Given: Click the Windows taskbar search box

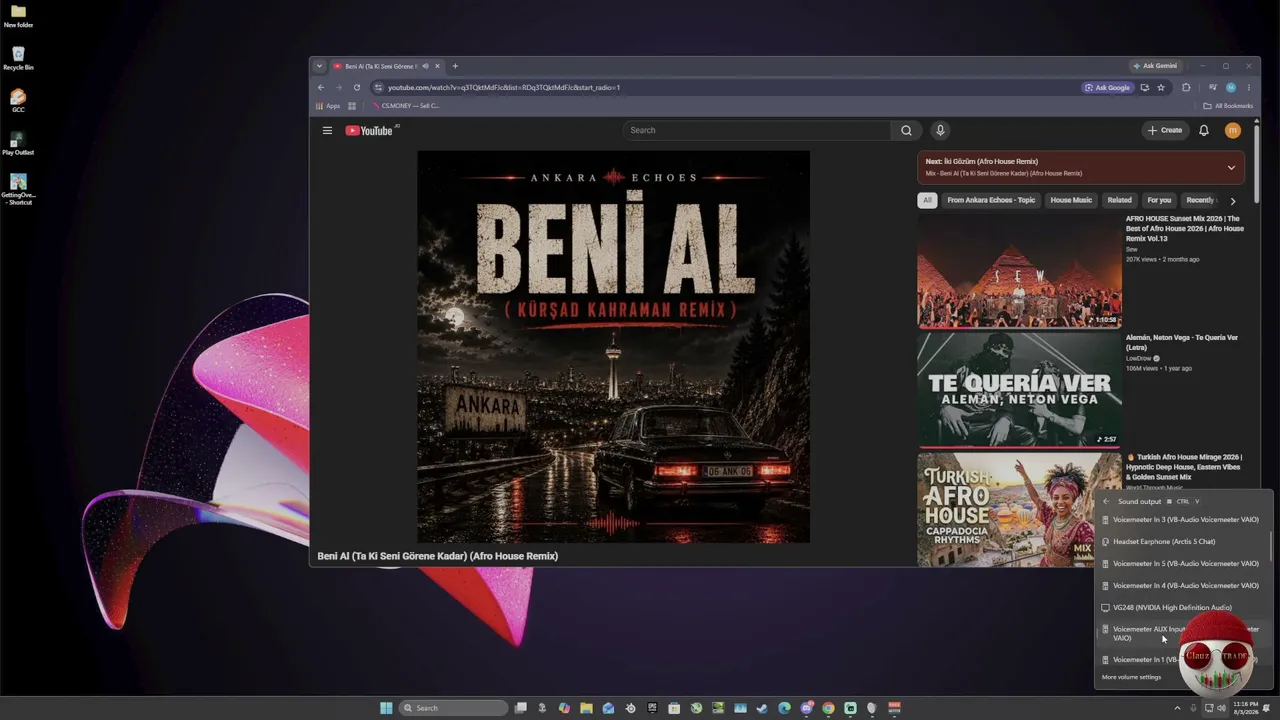Looking at the screenshot, I should [x=453, y=708].
